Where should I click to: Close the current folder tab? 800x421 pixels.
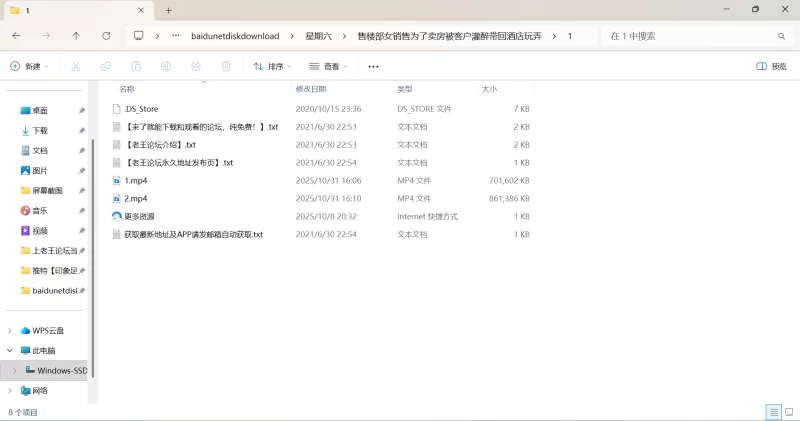pos(141,10)
